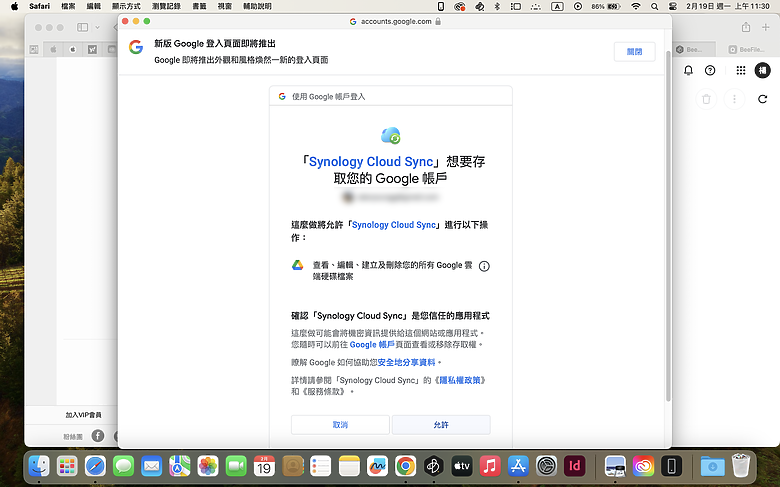Click the help question mark in background window
The height and width of the screenshot is (487, 780).
click(710, 70)
